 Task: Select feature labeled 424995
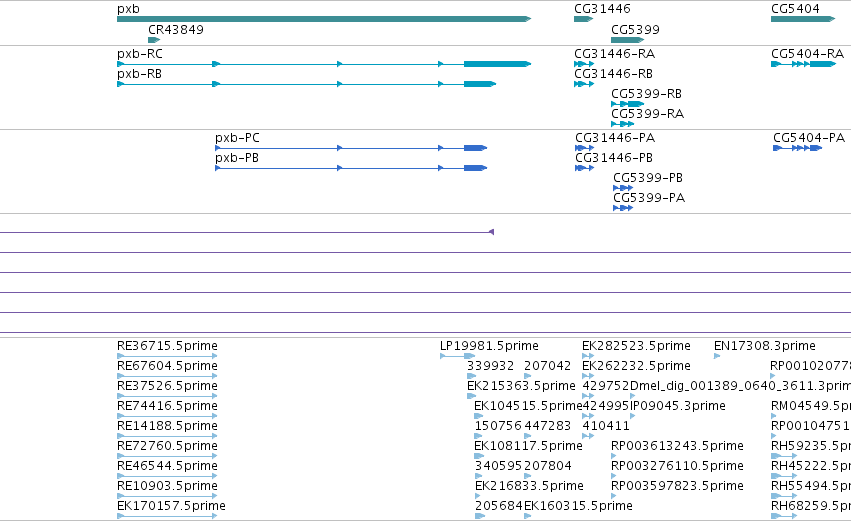[x=606, y=406]
